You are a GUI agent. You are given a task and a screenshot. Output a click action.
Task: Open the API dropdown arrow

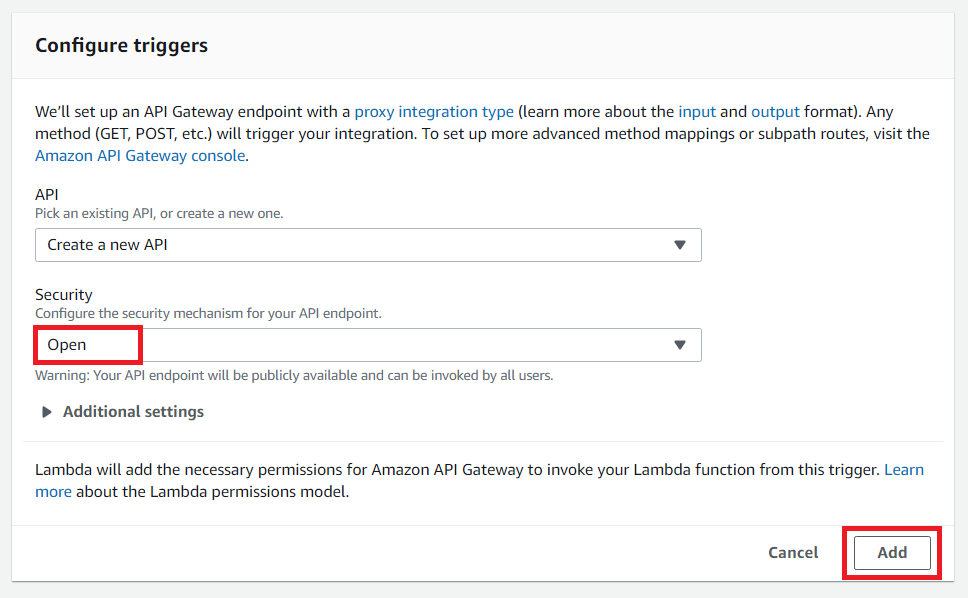coord(680,245)
